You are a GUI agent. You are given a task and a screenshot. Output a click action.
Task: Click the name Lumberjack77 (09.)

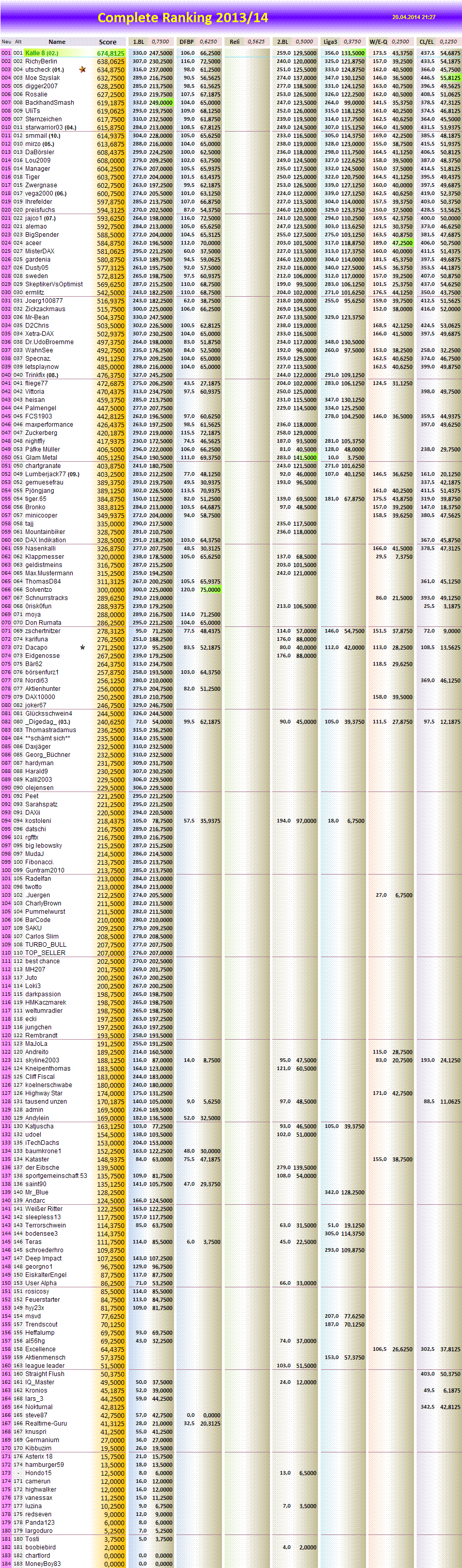(52, 474)
